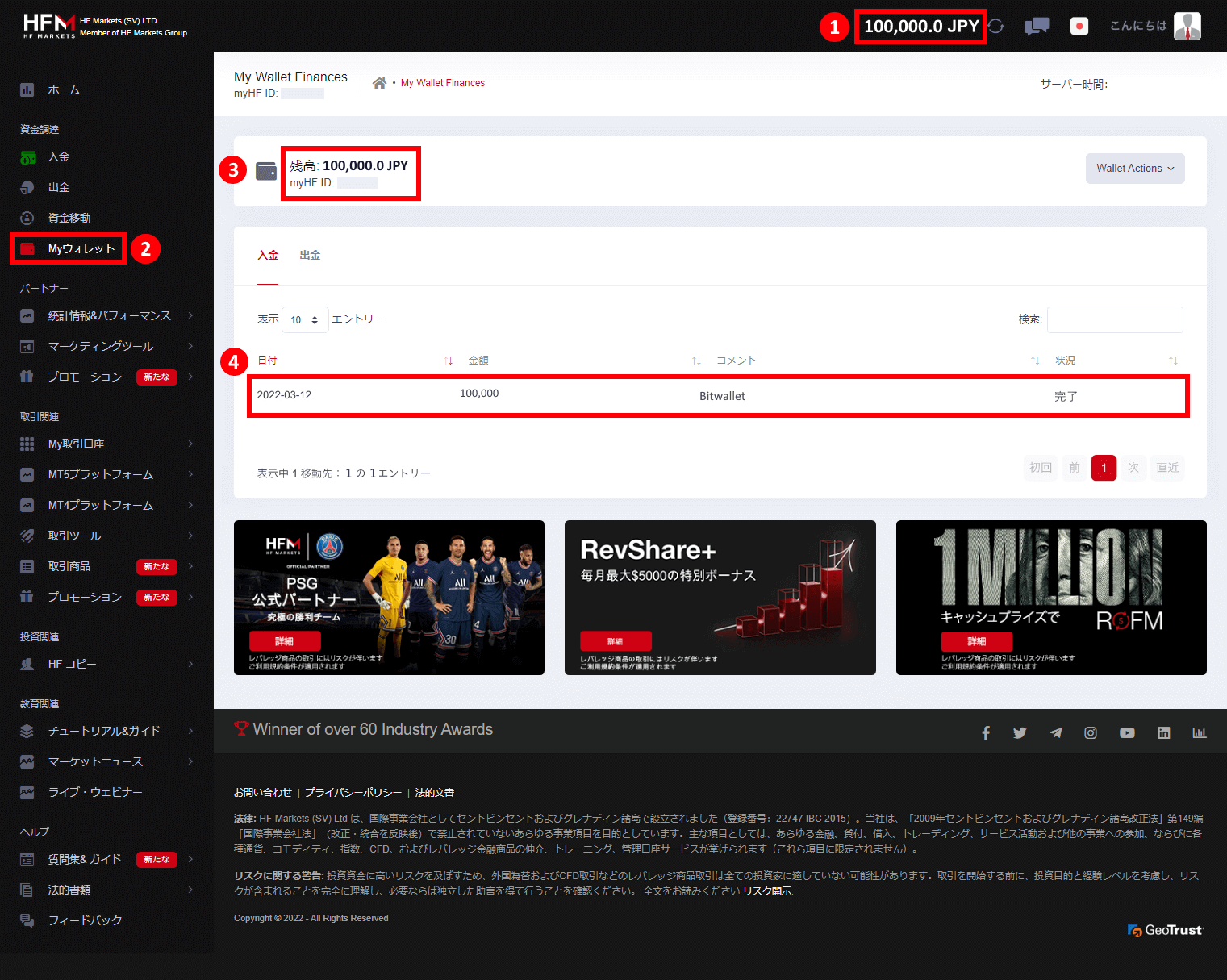The image size is (1227, 980).
Task: Select the Japanese flag language icon
Action: click(1079, 25)
